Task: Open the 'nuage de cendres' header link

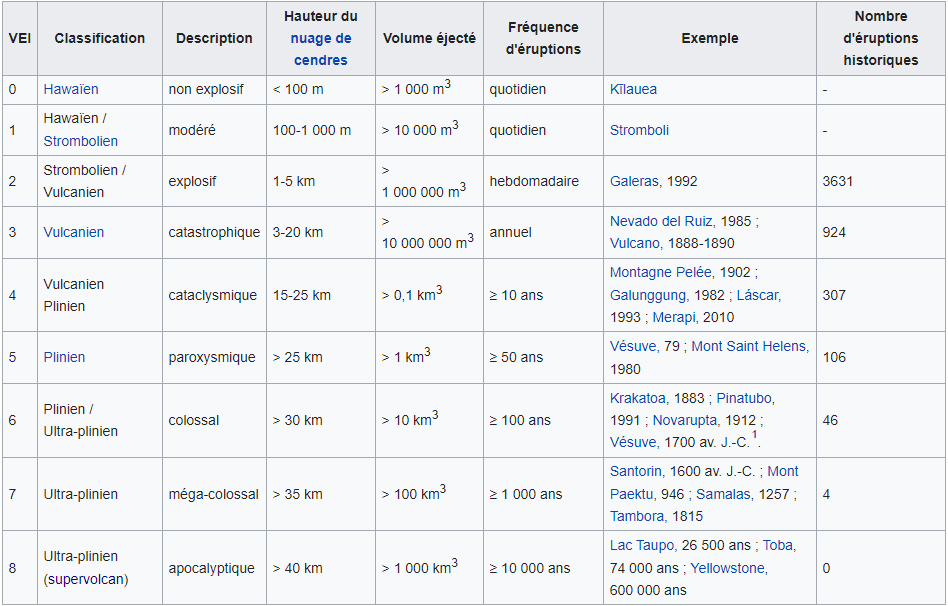Action: pos(320,49)
